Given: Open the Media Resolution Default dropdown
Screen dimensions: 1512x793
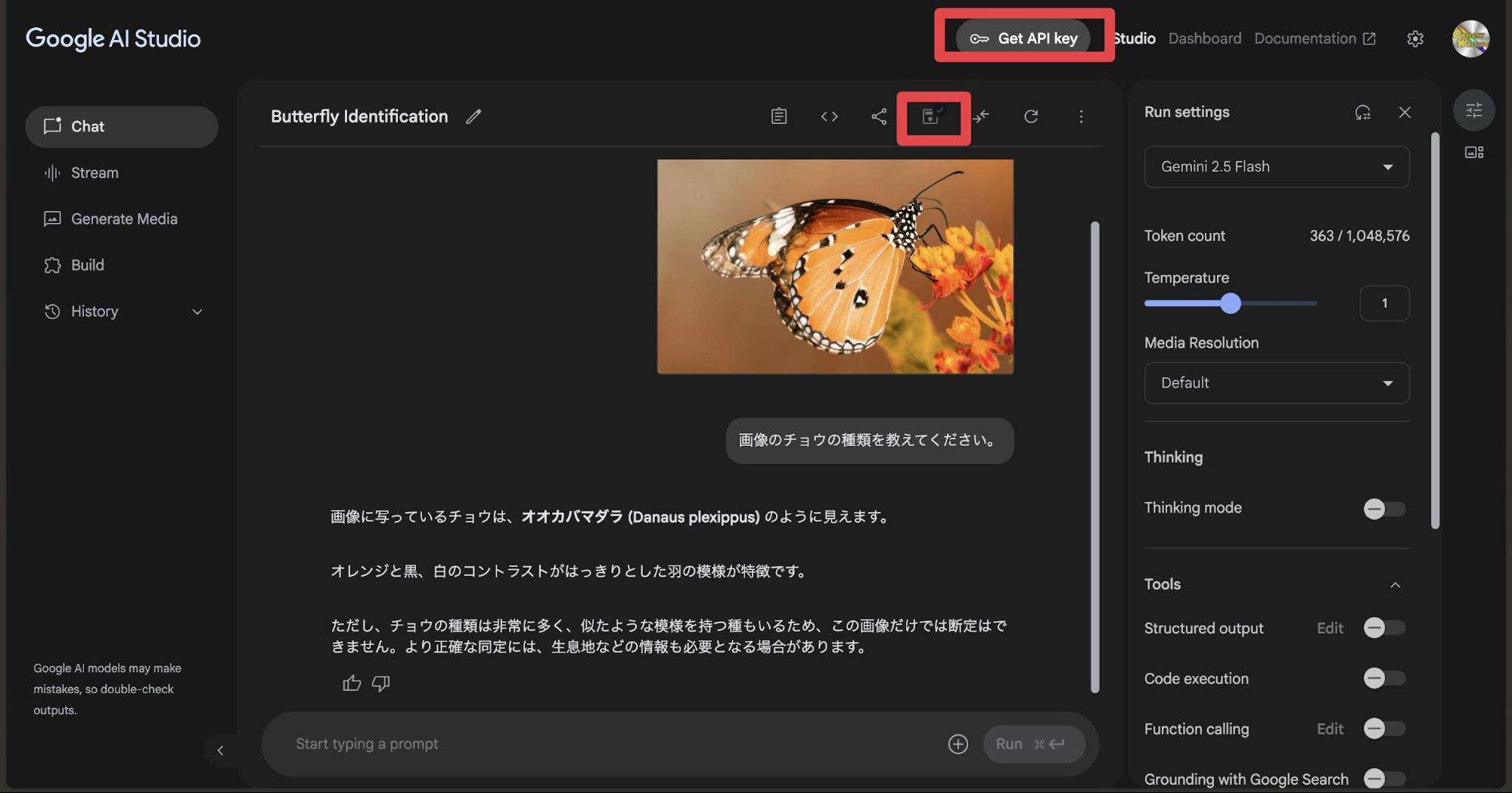Looking at the screenshot, I should [x=1277, y=383].
